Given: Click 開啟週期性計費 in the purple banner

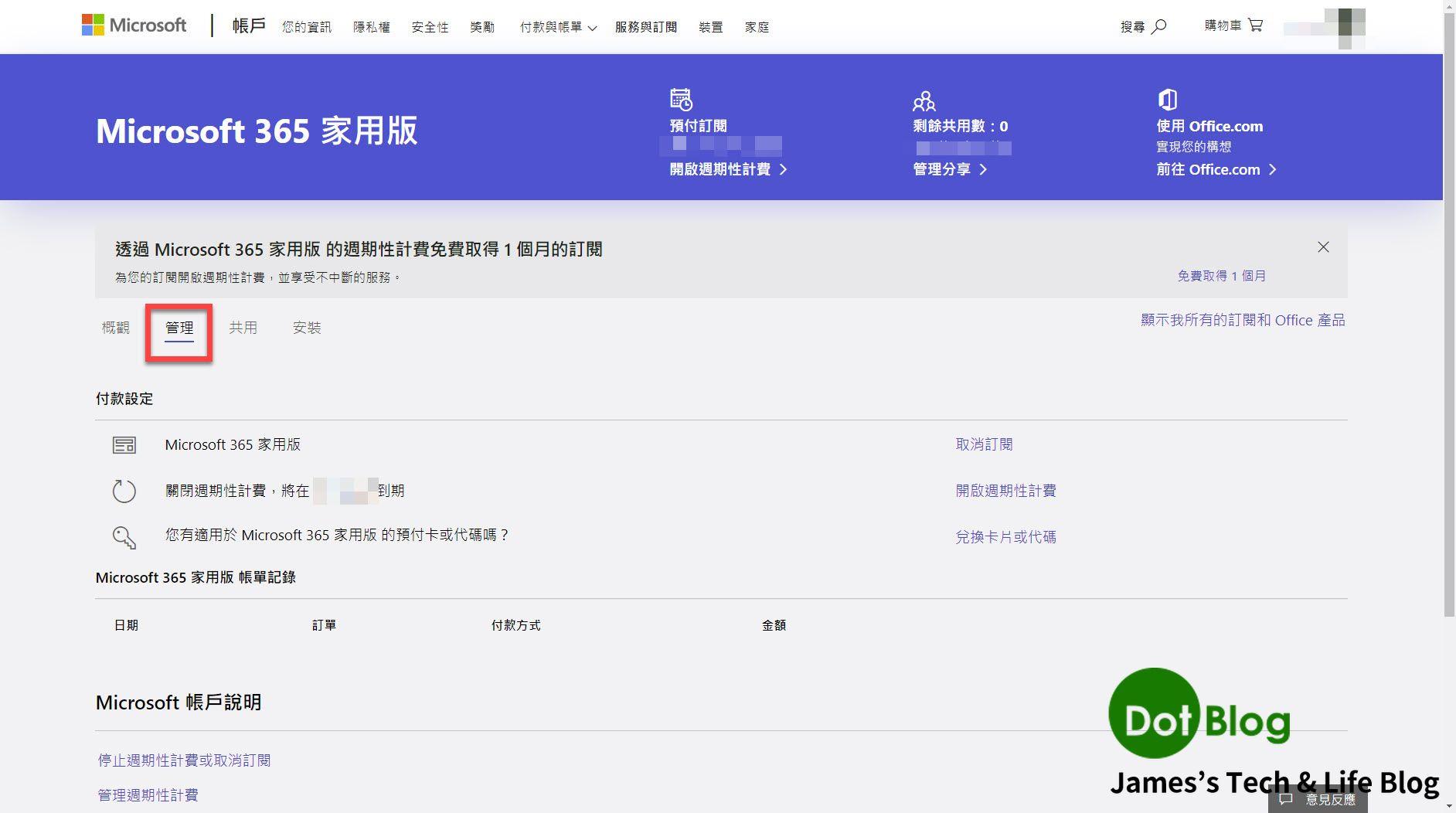Looking at the screenshot, I should click(x=720, y=169).
